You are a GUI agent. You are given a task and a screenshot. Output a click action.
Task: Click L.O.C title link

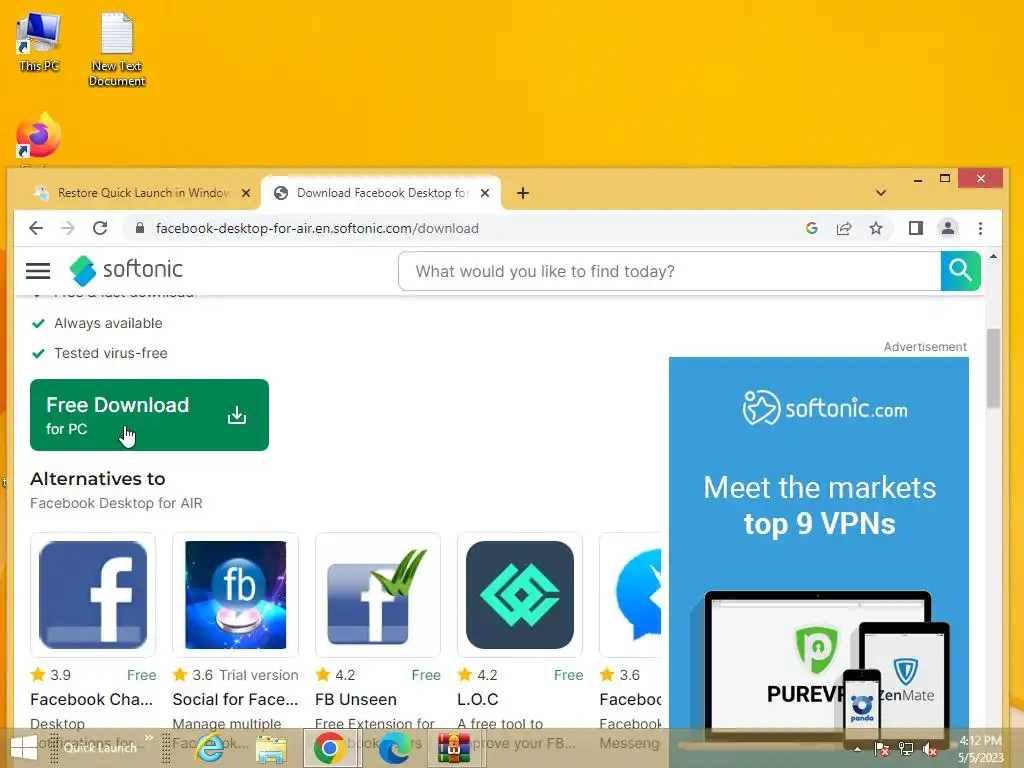(x=477, y=699)
